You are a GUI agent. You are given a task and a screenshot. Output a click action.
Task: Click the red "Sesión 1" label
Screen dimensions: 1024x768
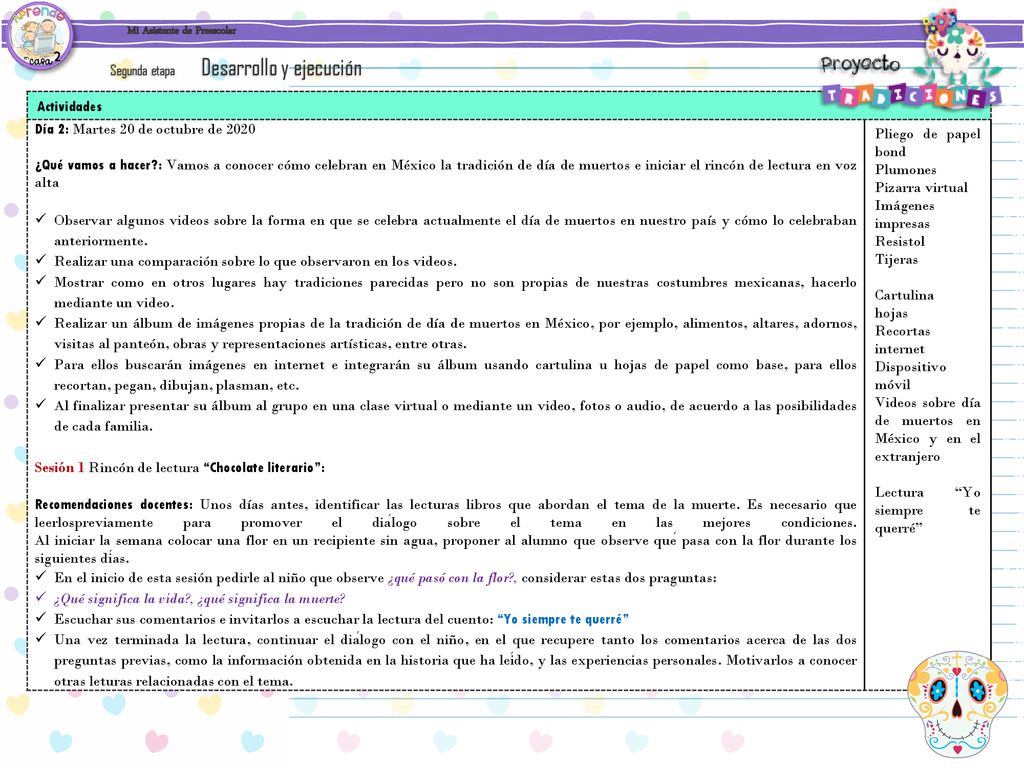pos(59,468)
